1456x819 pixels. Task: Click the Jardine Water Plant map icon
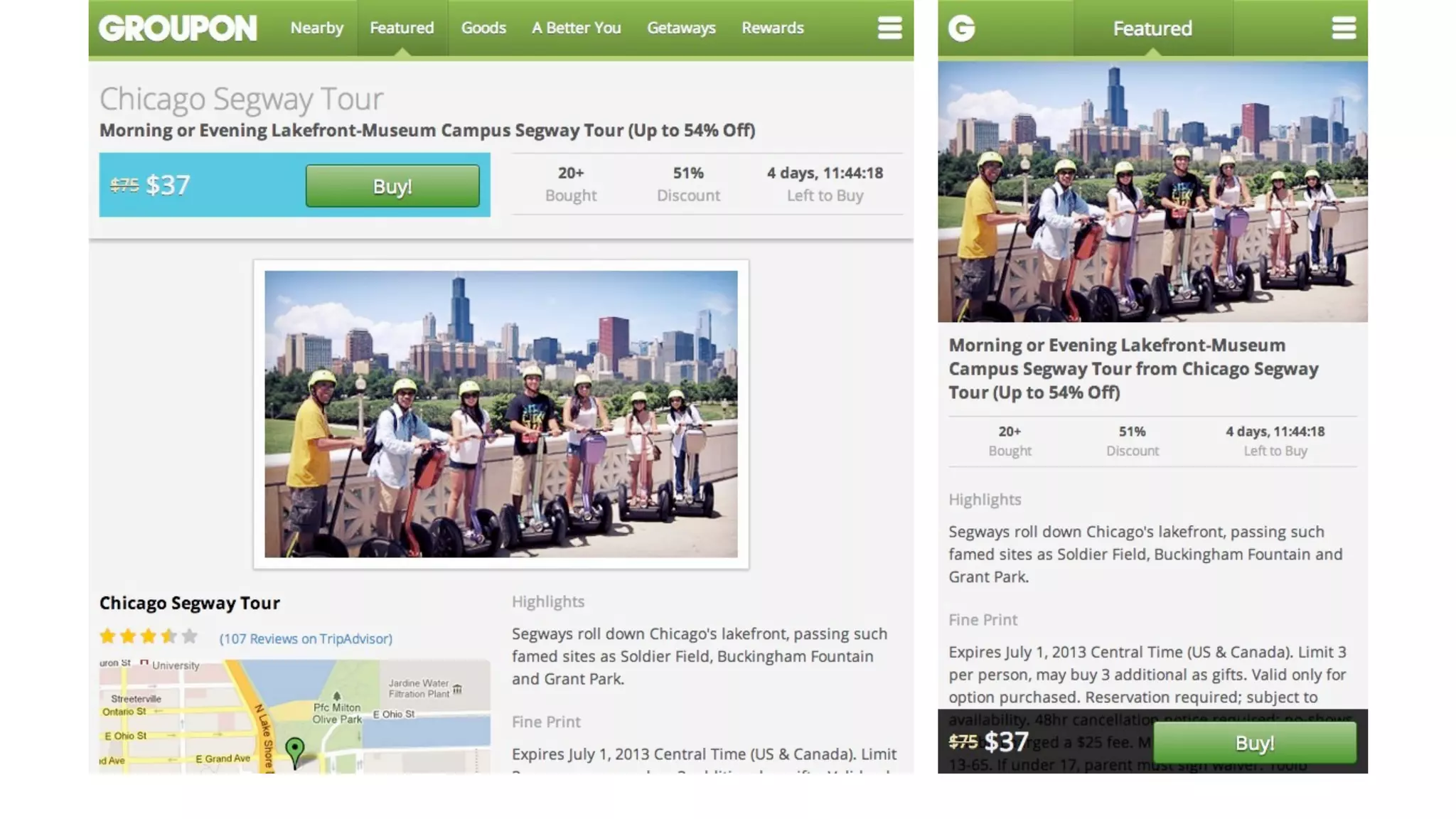457,689
